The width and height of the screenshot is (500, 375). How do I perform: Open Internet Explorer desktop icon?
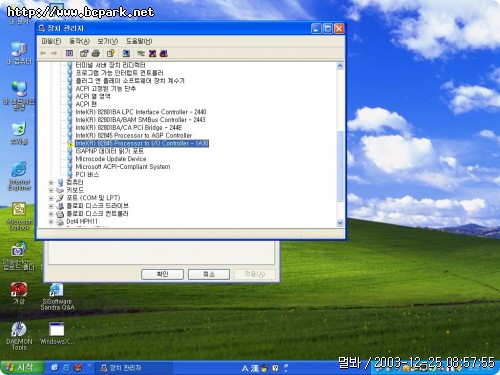19,176
